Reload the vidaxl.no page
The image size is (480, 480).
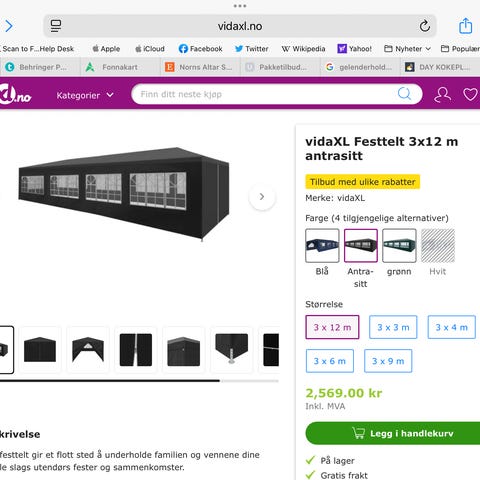click(x=424, y=26)
